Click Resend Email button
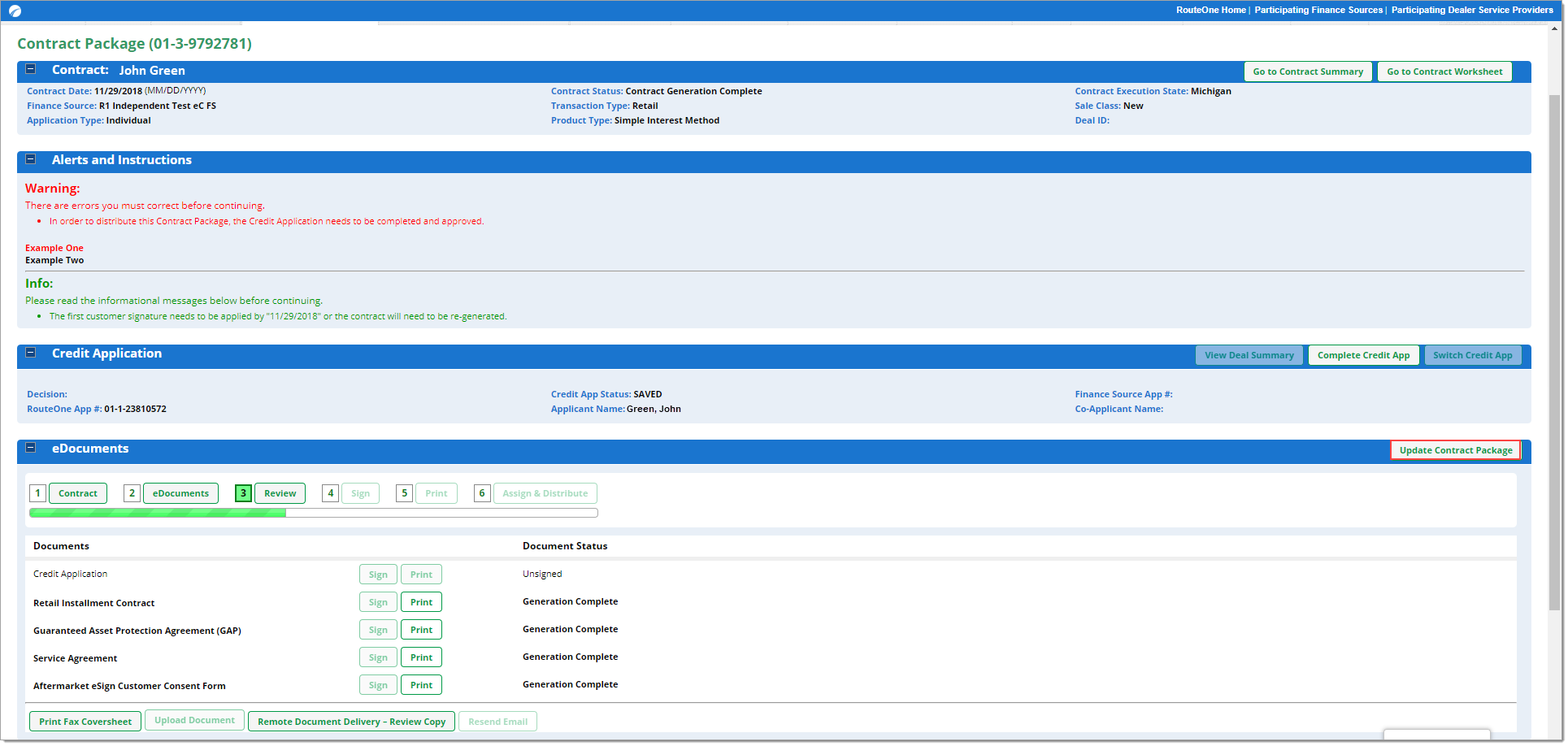Image resolution: width=1568 pixels, height=746 pixels. [x=497, y=722]
